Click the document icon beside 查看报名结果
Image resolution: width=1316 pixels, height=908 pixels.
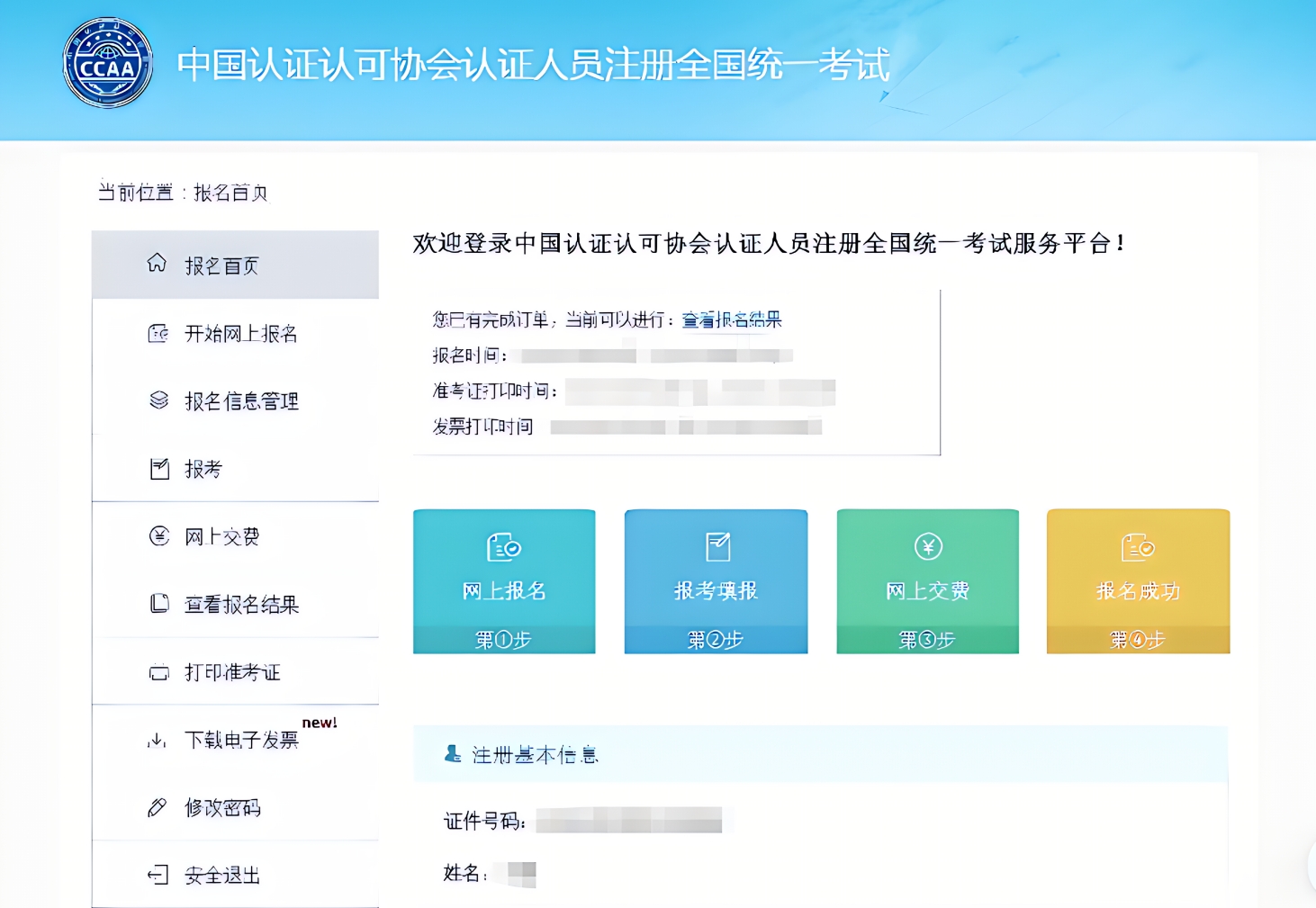(159, 604)
